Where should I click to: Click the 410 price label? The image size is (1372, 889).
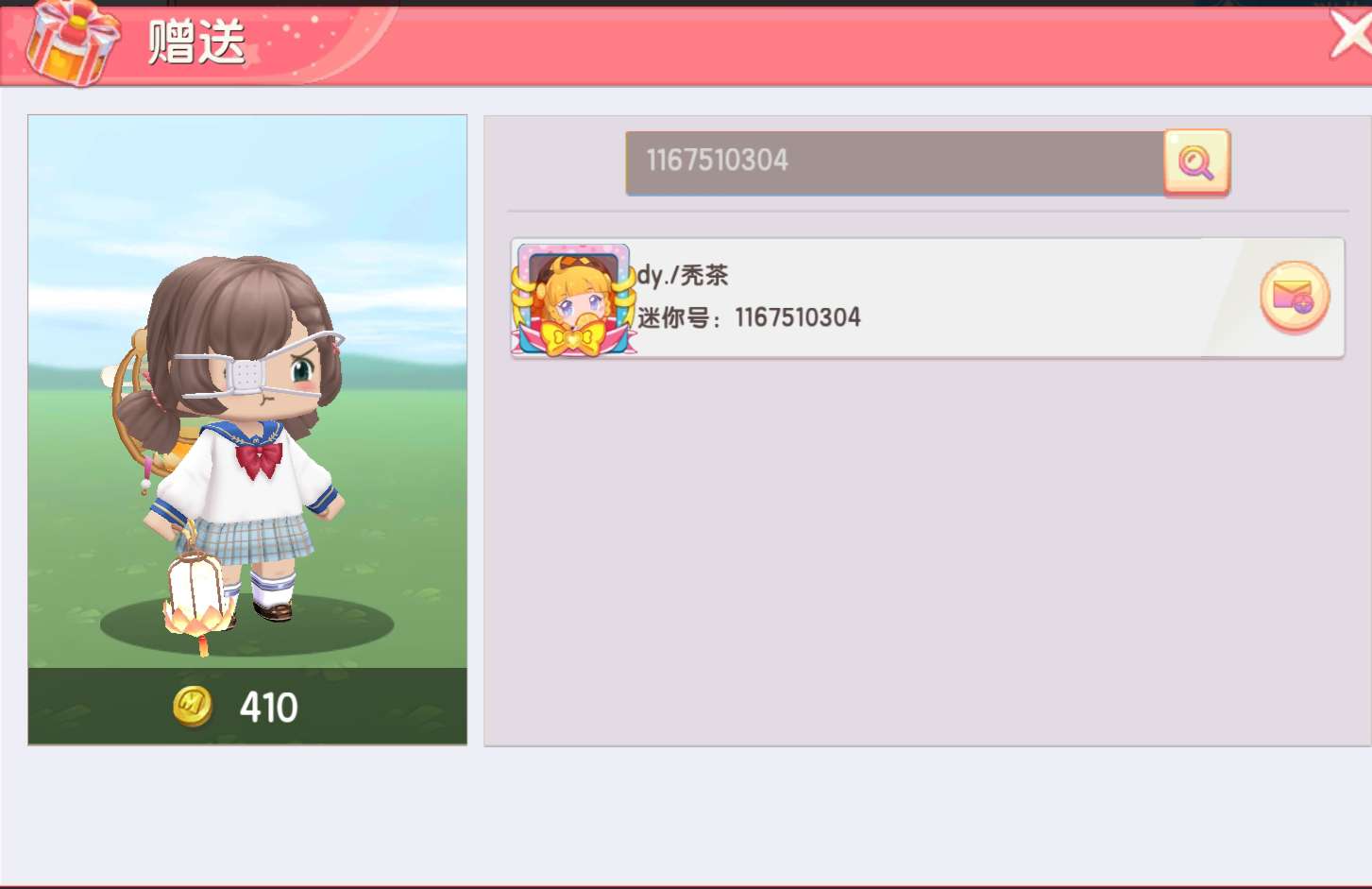point(269,708)
